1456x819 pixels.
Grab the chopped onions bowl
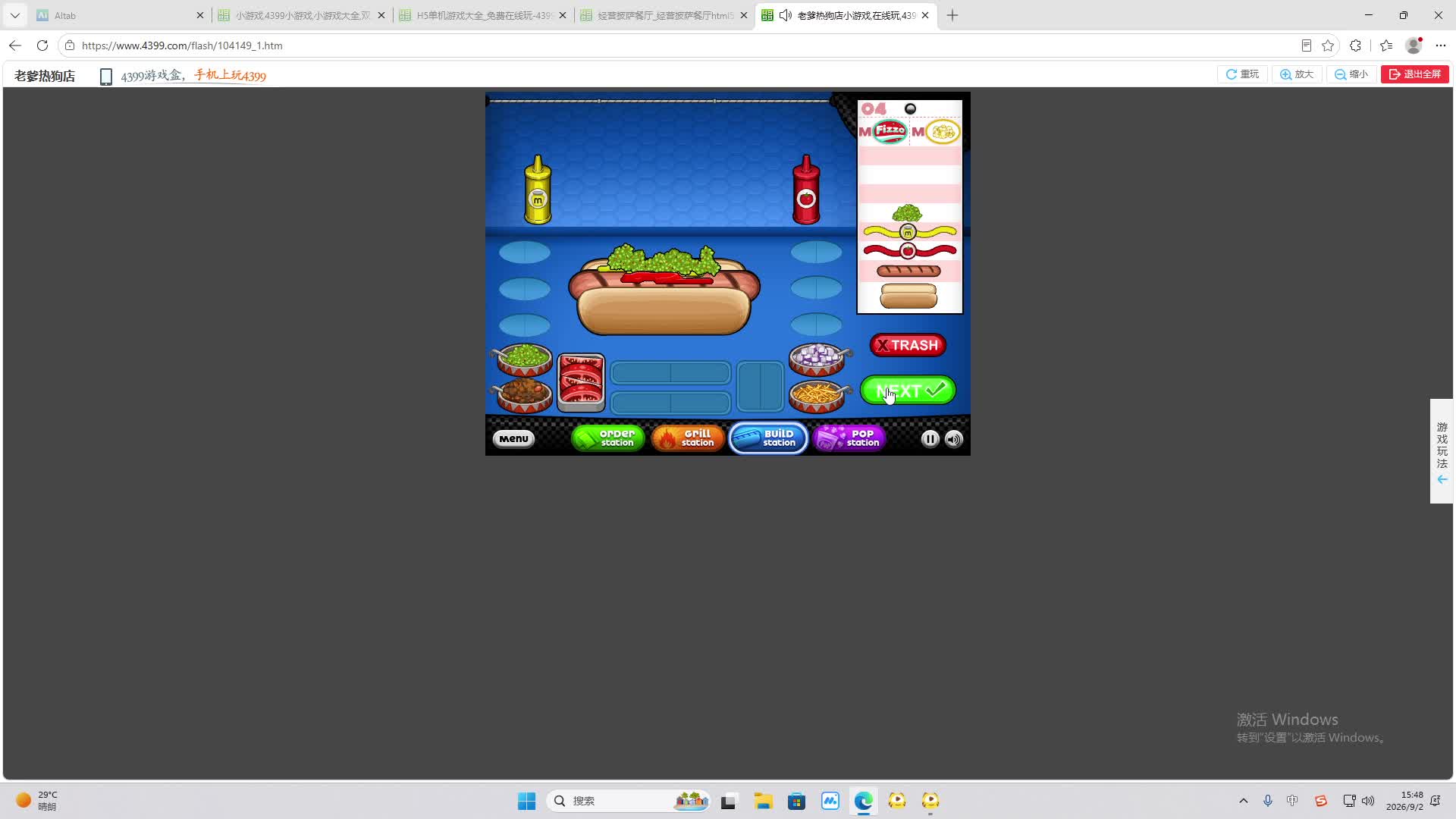[817, 358]
